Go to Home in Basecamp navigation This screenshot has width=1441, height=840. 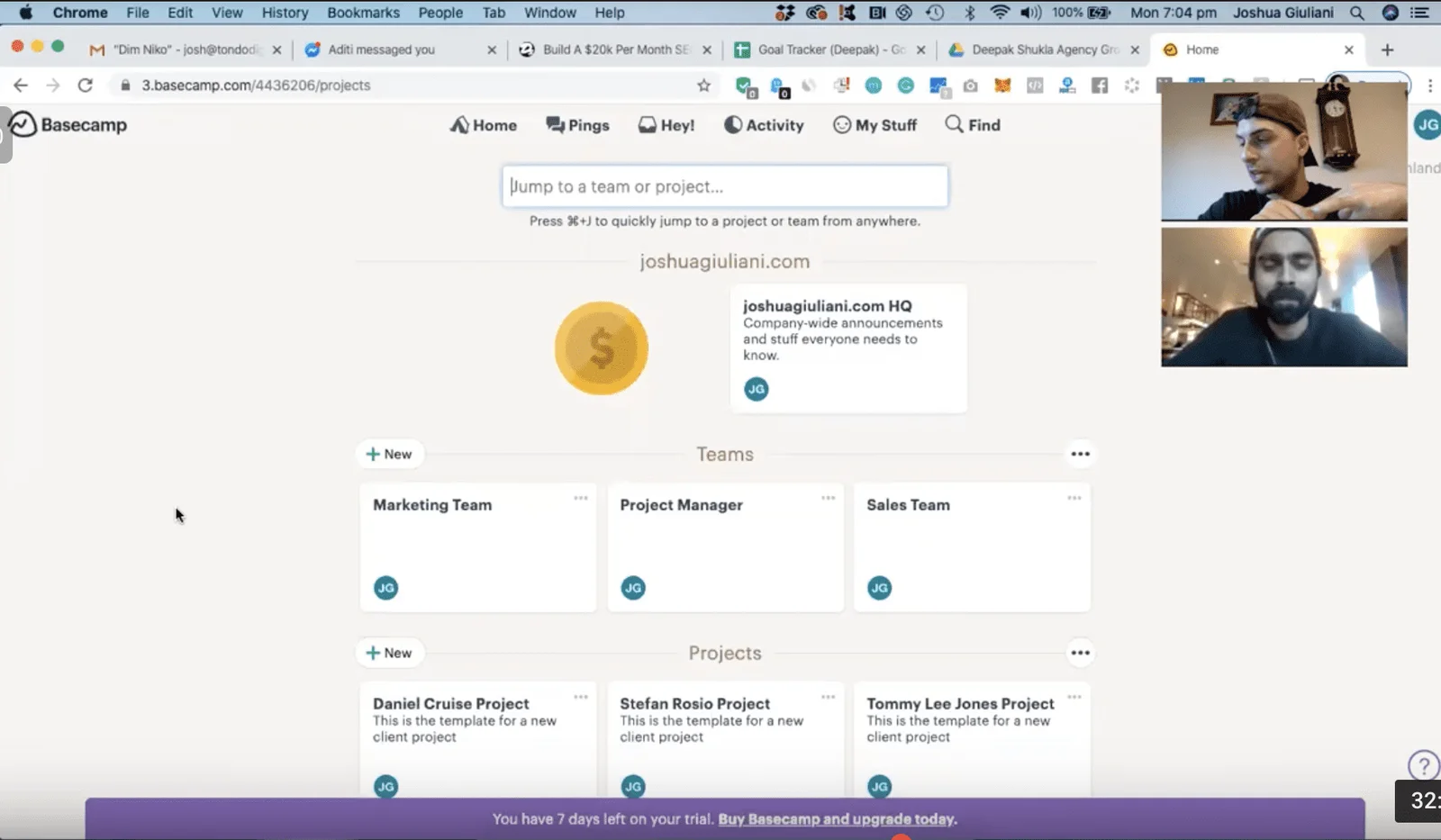(484, 125)
